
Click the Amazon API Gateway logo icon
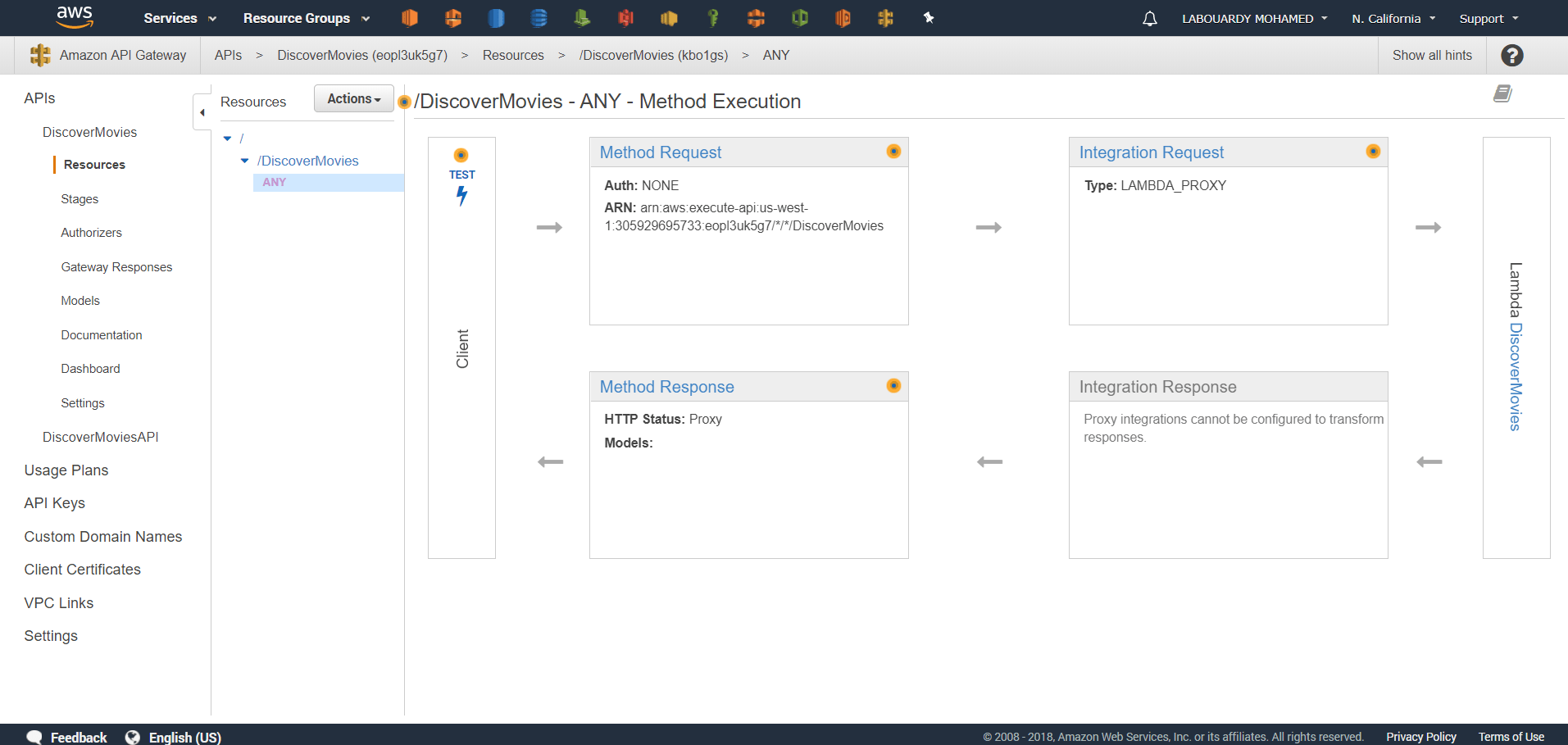[40, 55]
